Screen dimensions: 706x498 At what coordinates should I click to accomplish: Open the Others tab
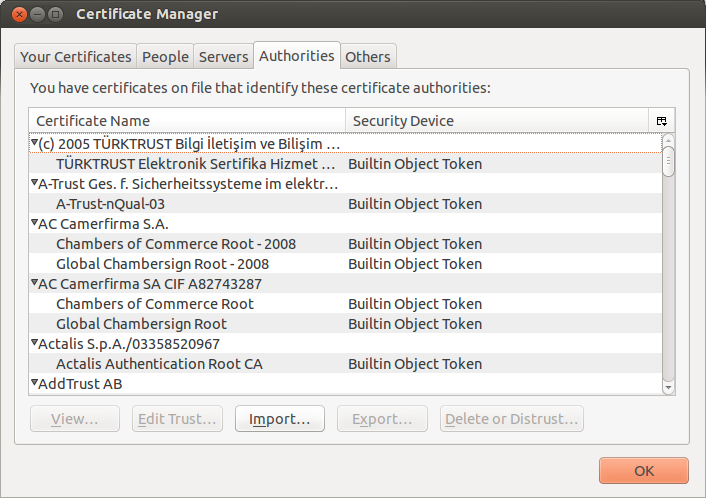(x=367, y=57)
